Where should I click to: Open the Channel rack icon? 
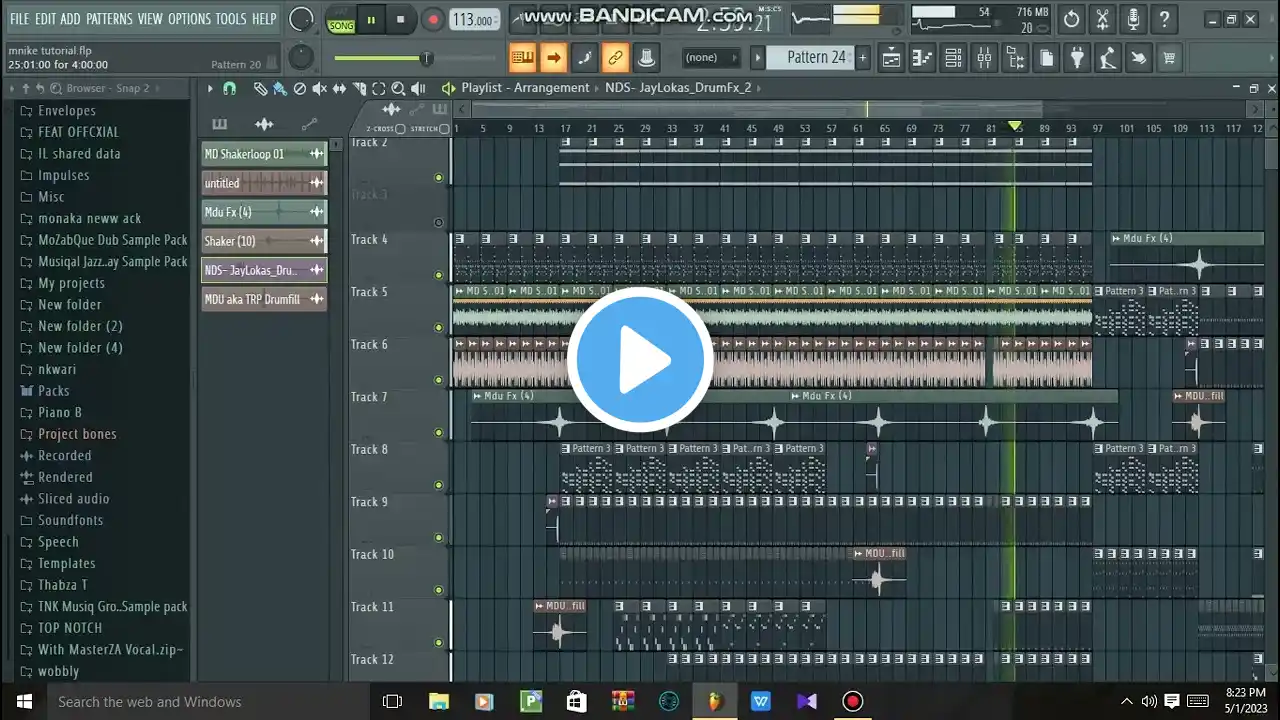[x=953, y=58]
